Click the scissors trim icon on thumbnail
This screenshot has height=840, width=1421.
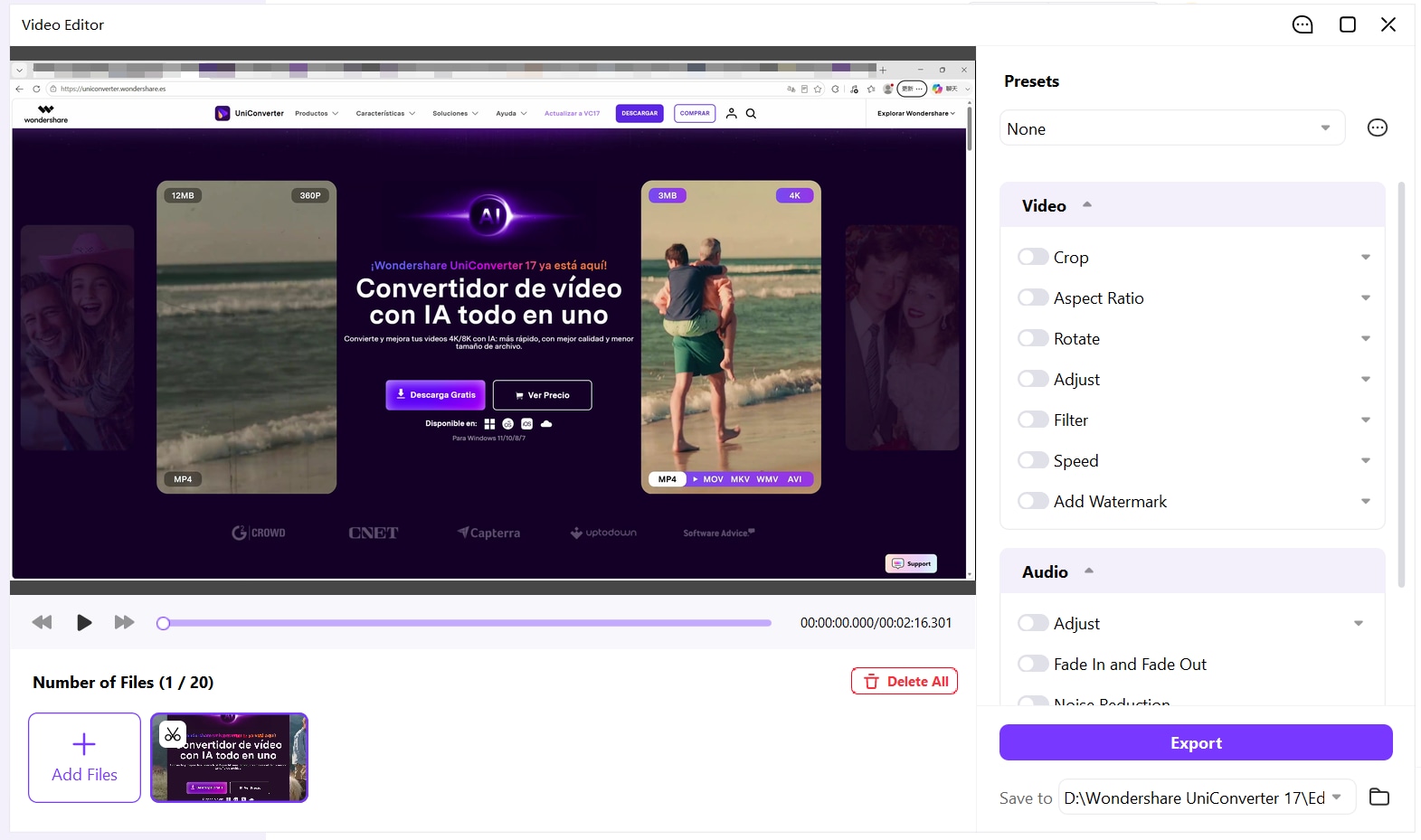[x=173, y=734]
